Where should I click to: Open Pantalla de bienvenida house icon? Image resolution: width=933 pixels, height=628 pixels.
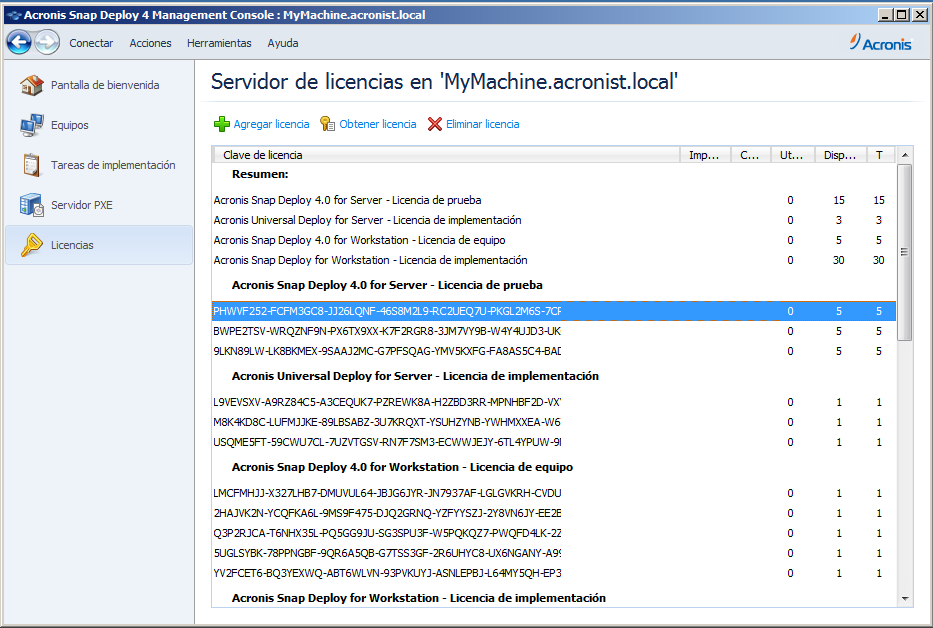coord(32,85)
